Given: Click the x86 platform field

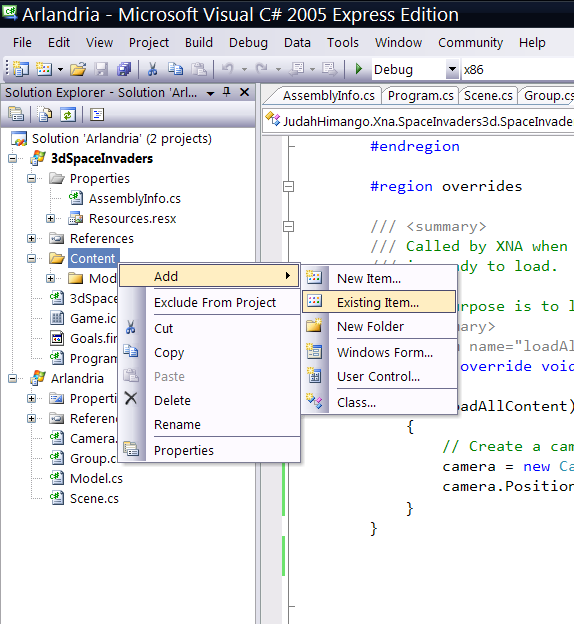Looking at the screenshot, I should (517, 69).
